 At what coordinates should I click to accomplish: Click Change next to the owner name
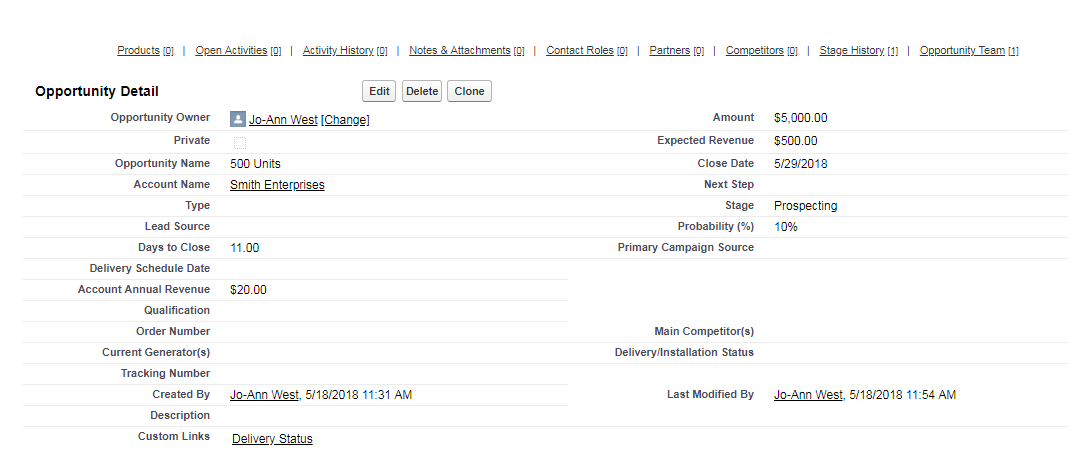point(345,120)
